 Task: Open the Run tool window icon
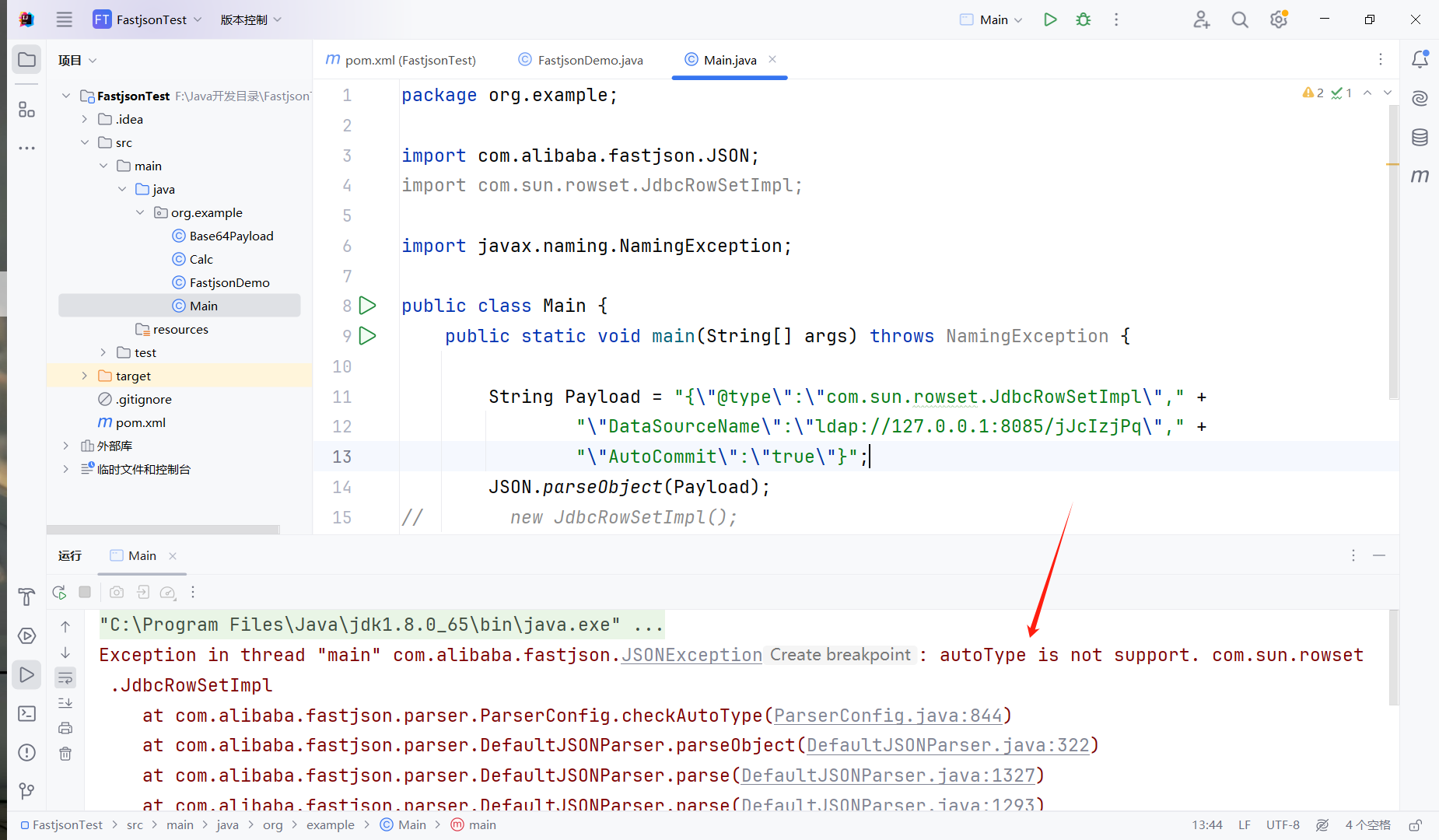click(x=26, y=674)
